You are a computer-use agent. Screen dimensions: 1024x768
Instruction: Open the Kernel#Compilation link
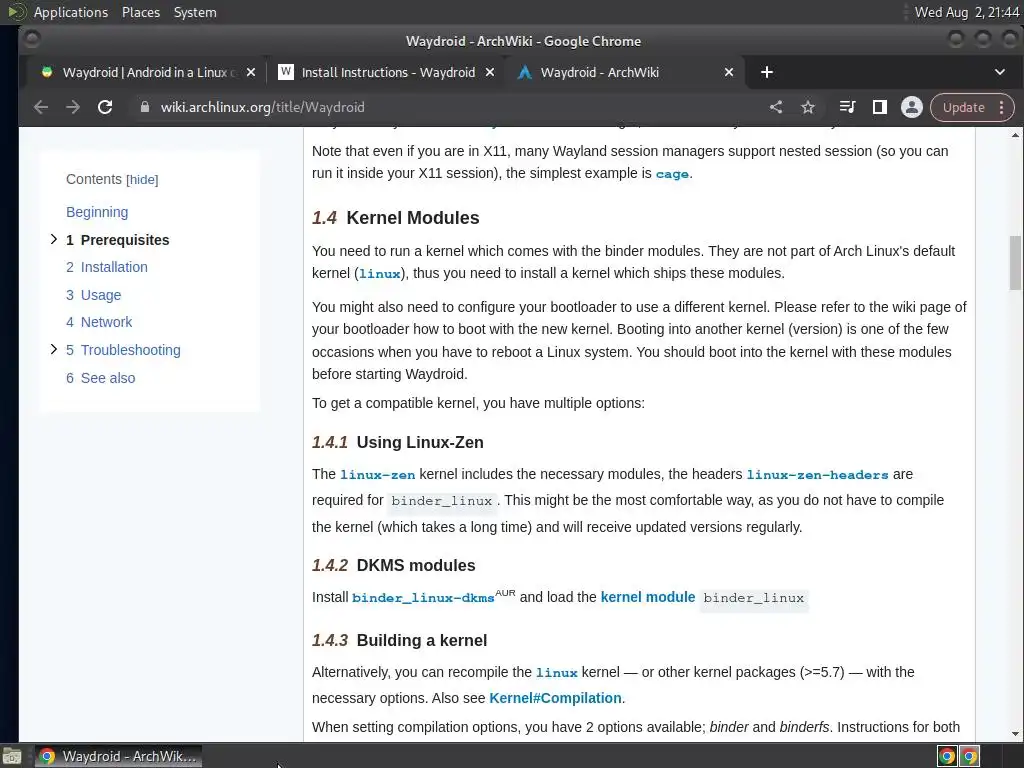pyautogui.click(x=555, y=698)
